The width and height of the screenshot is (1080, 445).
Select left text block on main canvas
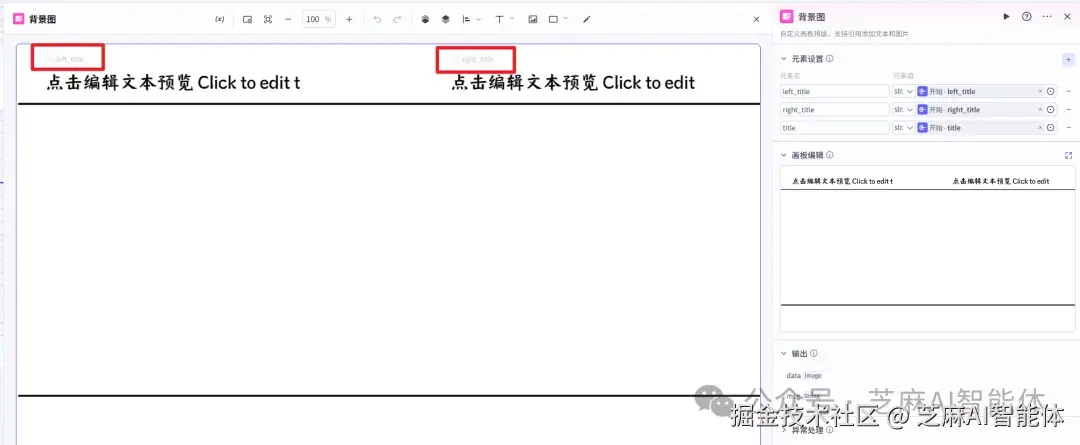174,83
